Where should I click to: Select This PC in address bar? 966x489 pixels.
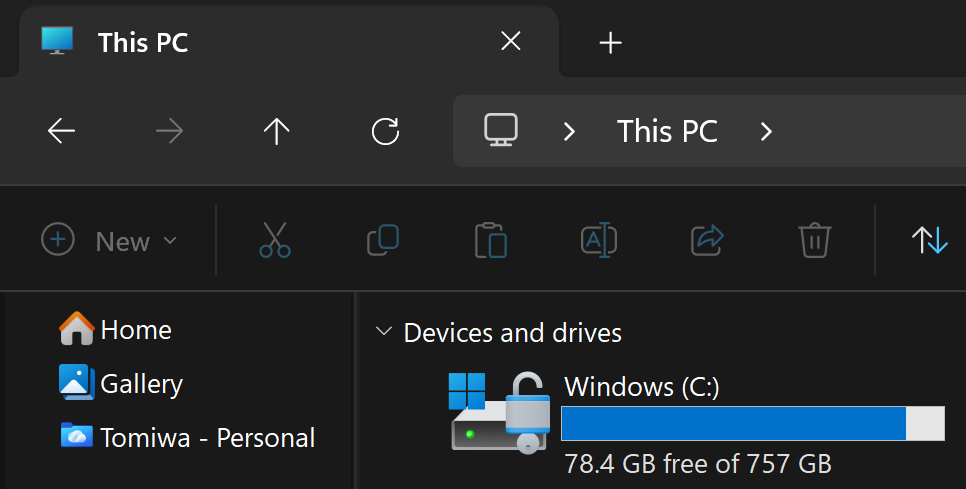click(667, 131)
